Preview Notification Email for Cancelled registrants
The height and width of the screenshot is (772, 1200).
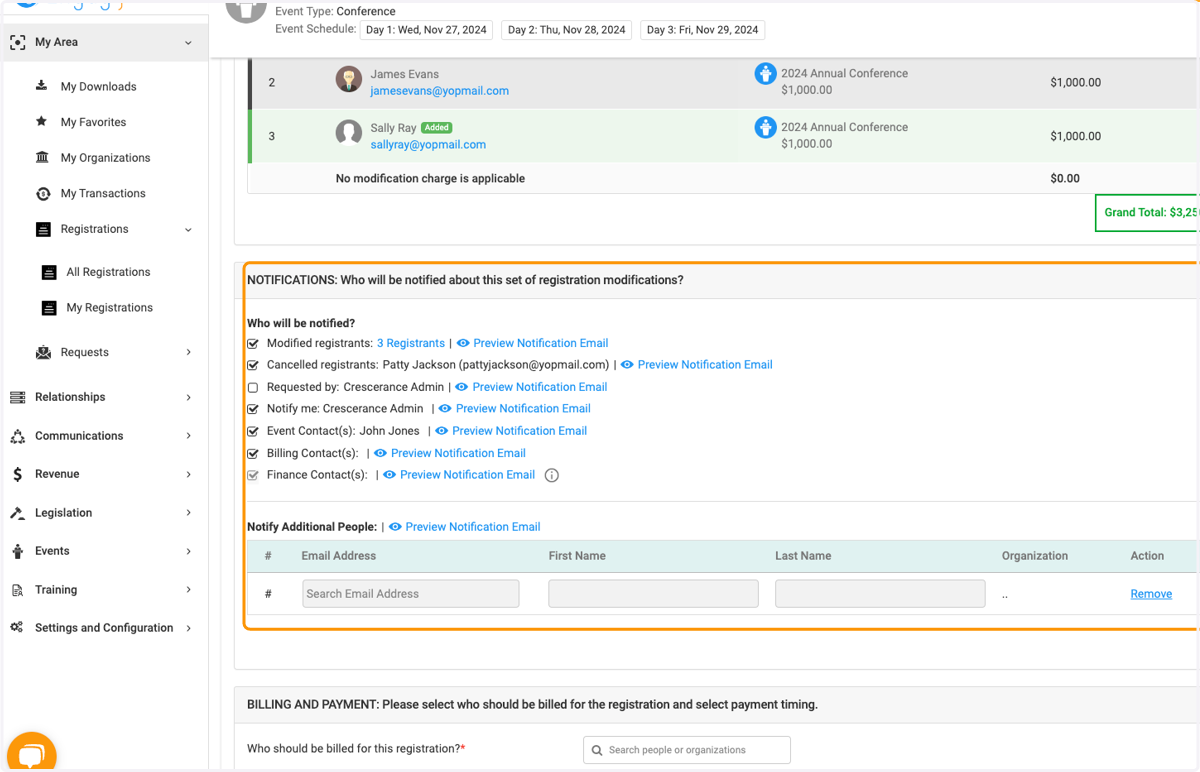pos(705,365)
